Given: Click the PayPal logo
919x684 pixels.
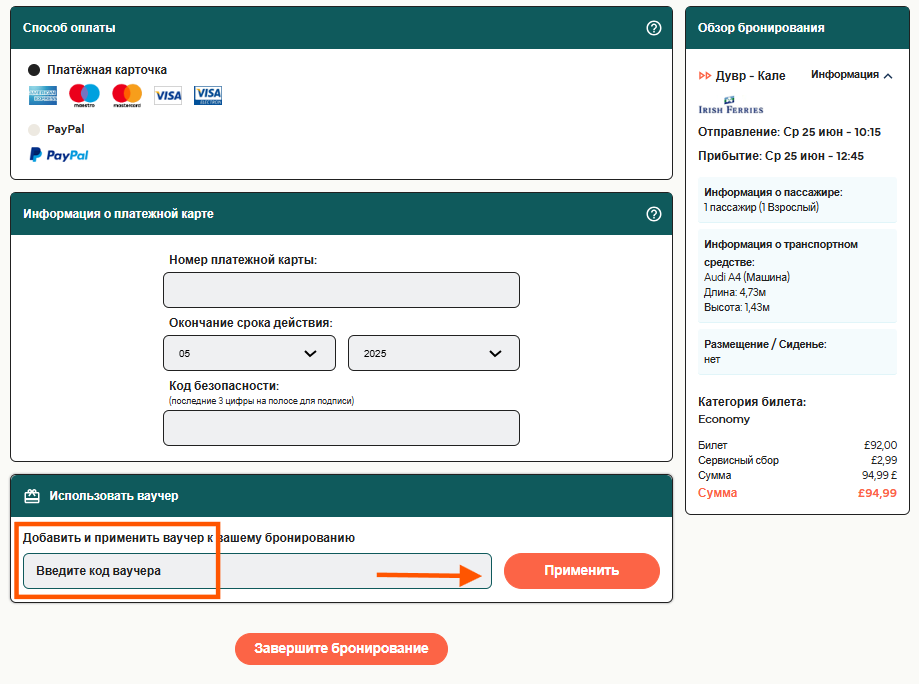Looking at the screenshot, I should tap(59, 155).
